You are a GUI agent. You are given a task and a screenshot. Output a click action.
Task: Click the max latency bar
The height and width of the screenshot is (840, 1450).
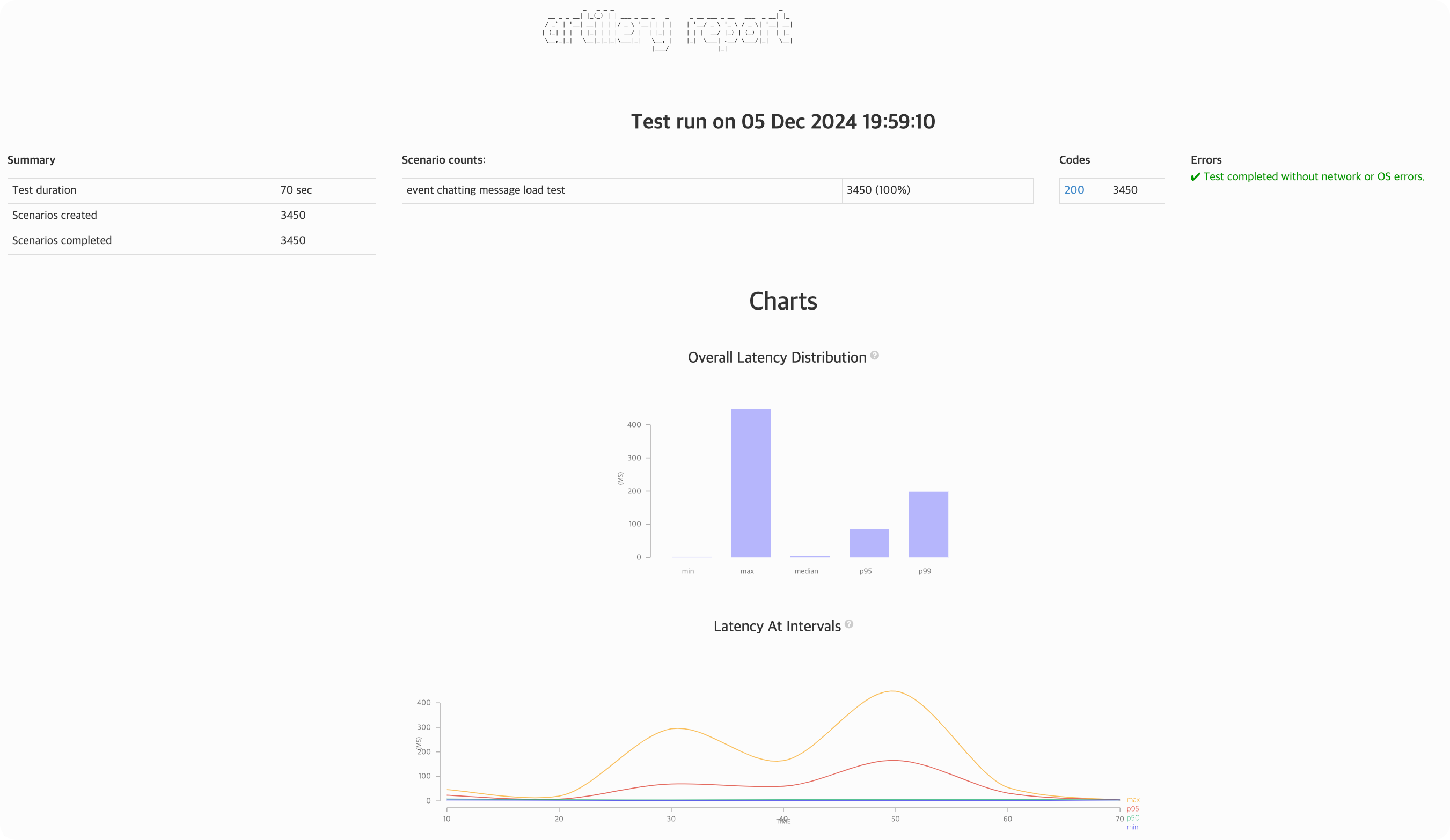coord(750,483)
